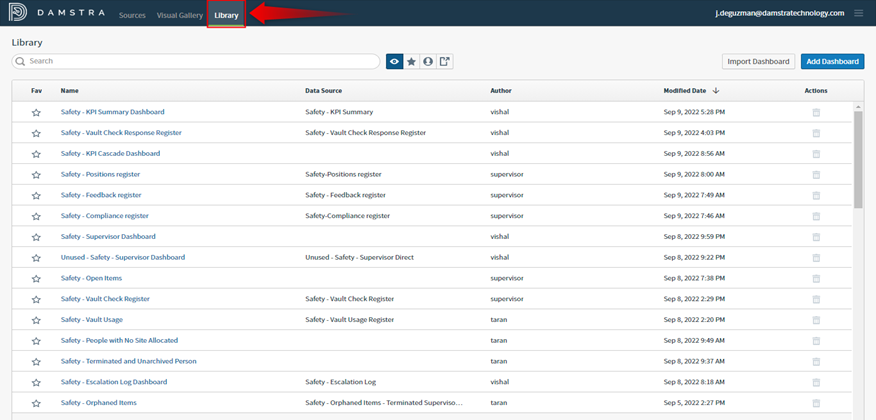876x420 pixels.
Task: Click the vertical scrollbar of the list
Action: [x=858, y=160]
